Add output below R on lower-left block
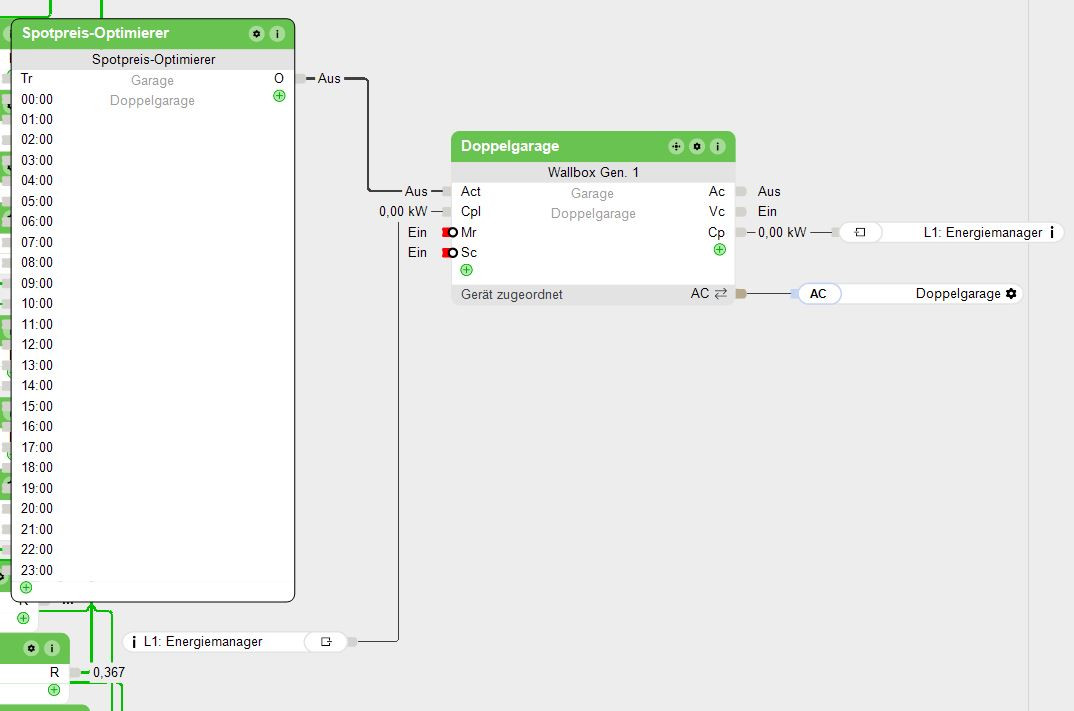The height and width of the screenshot is (711, 1074). pyautogui.click(x=54, y=690)
